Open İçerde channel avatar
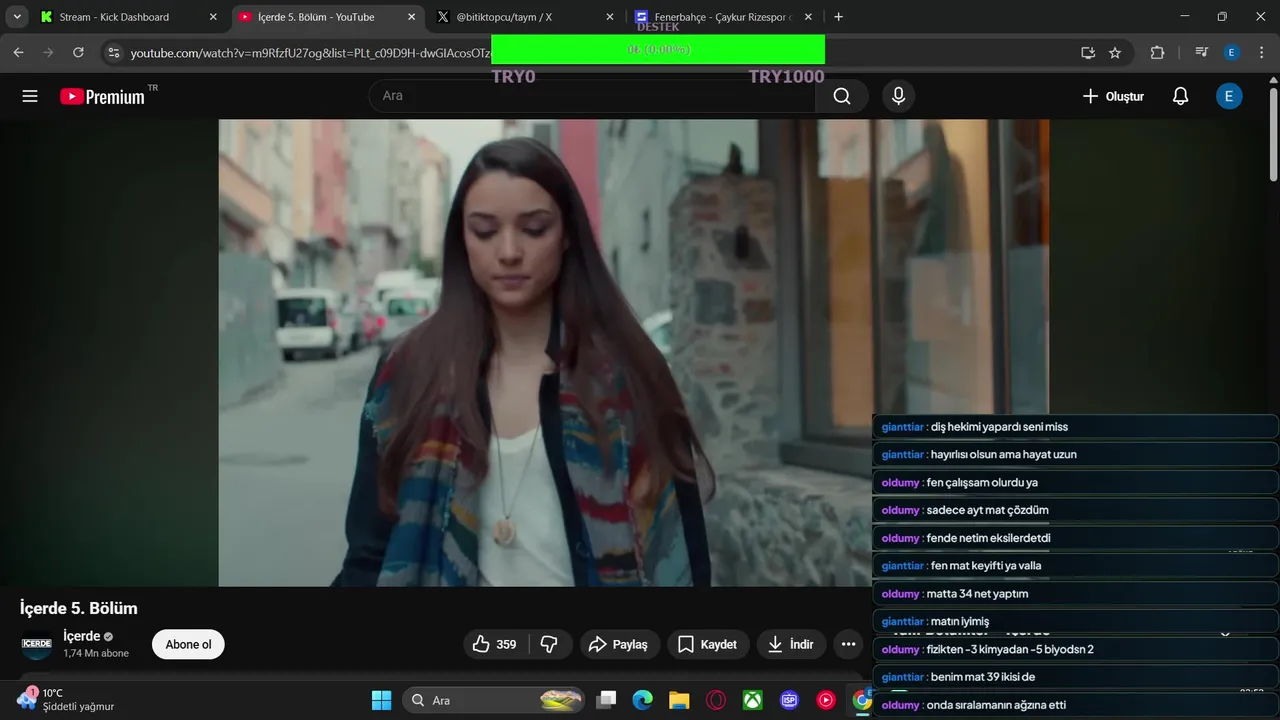 (37, 644)
